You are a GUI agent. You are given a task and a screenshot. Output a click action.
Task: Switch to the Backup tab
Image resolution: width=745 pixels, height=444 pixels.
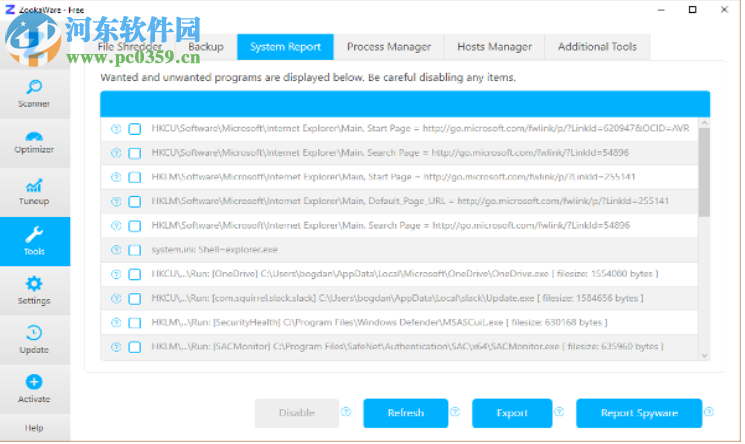(x=206, y=47)
